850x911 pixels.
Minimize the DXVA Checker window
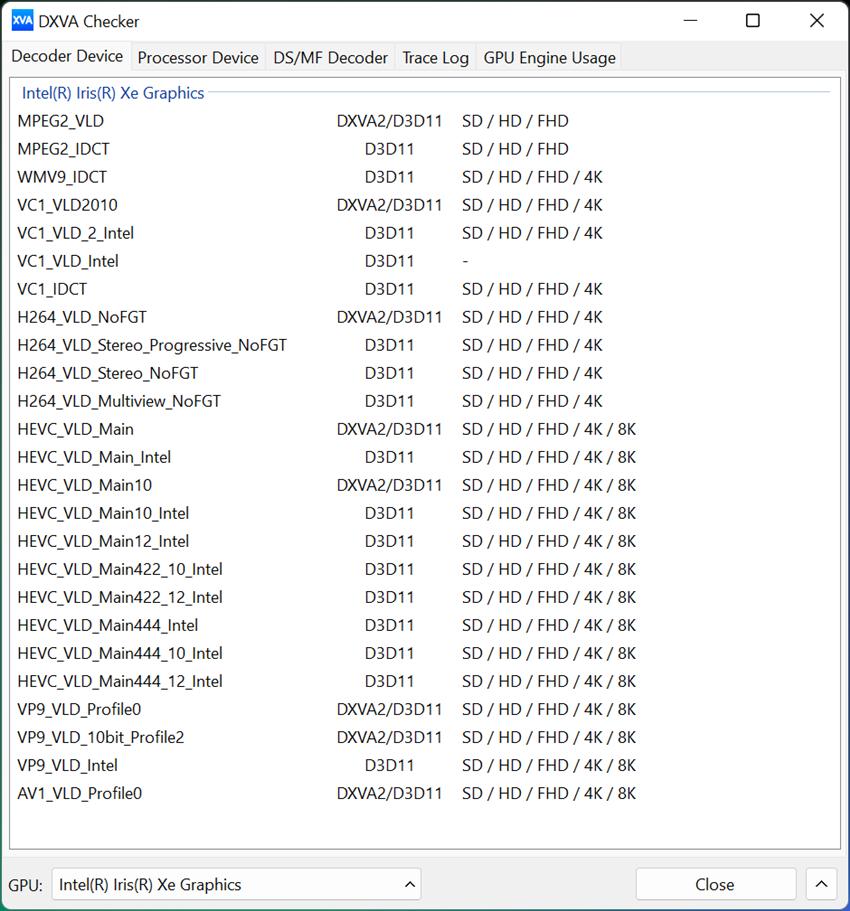pos(690,21)
